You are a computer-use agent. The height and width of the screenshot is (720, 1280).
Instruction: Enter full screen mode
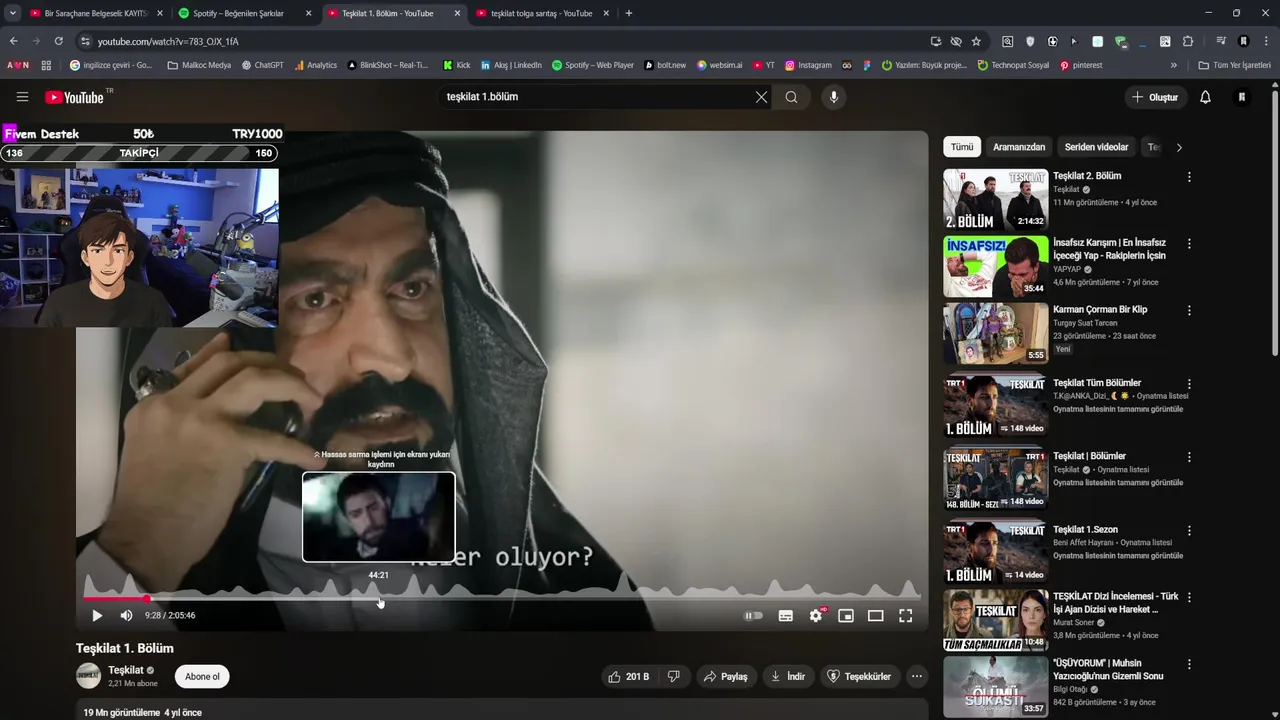click(x=905, y=616)
